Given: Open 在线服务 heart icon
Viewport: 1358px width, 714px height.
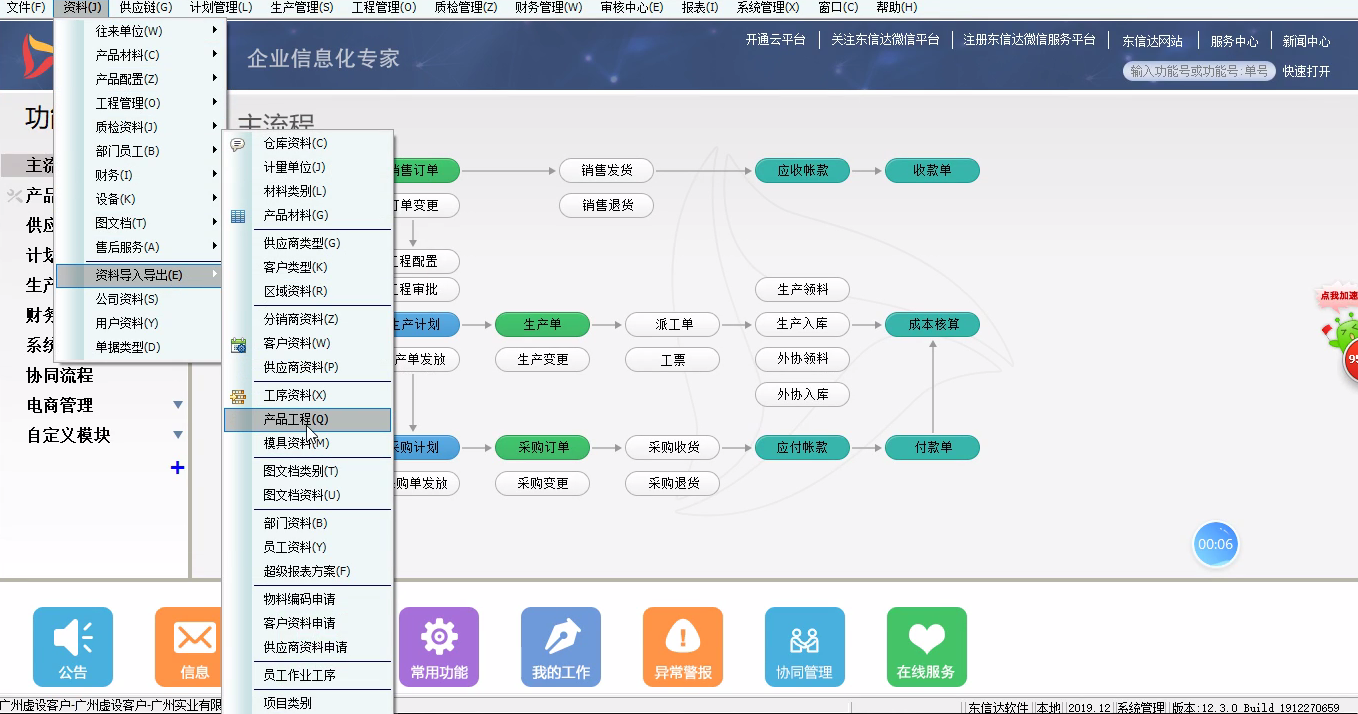Looking at the screenshot, I should tap(926, 646).
